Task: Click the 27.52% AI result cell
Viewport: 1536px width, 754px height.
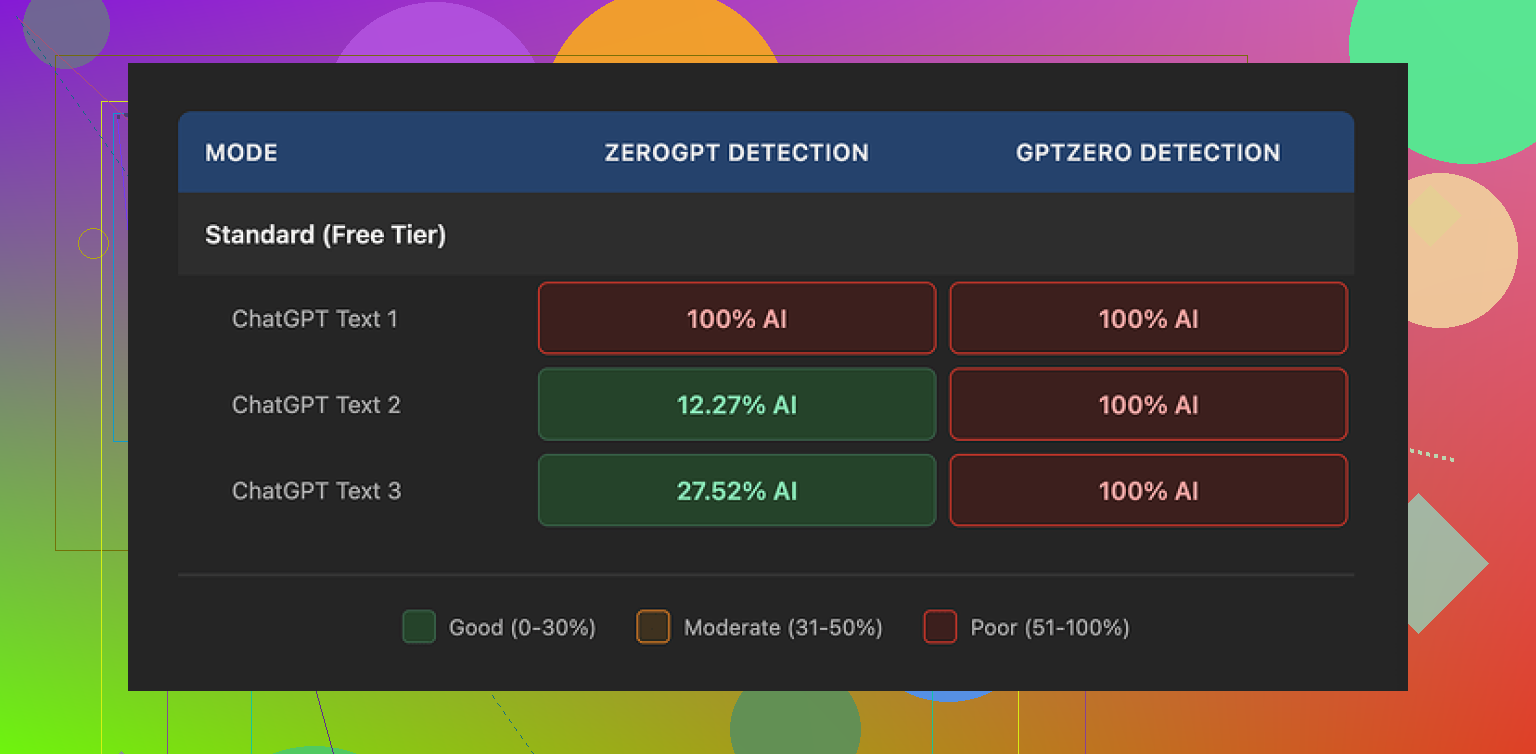Action: (736, 491)
